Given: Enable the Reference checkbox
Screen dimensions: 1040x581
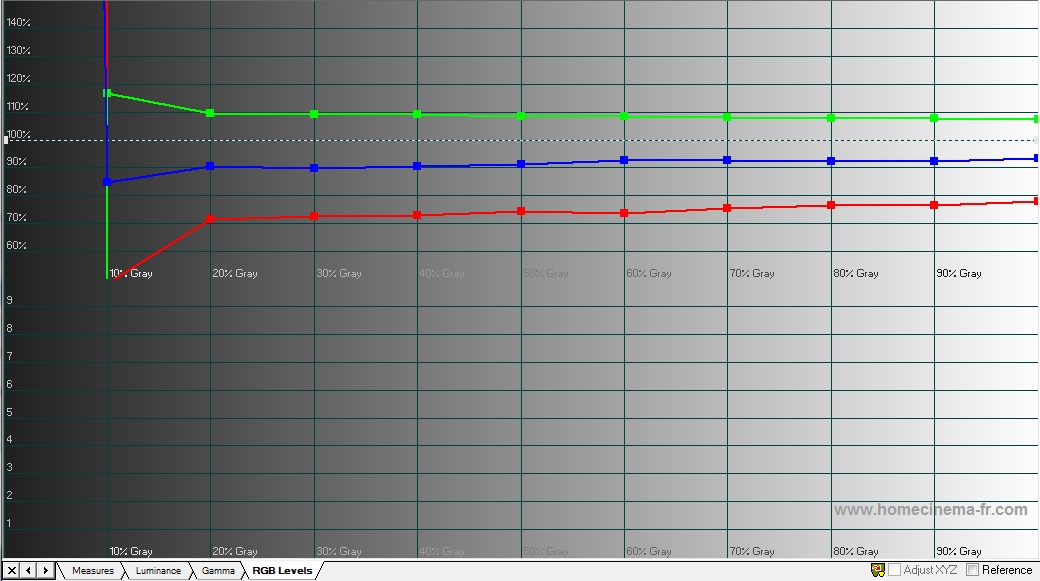Looking at the screenshot, I should click(x=973, y=570).
